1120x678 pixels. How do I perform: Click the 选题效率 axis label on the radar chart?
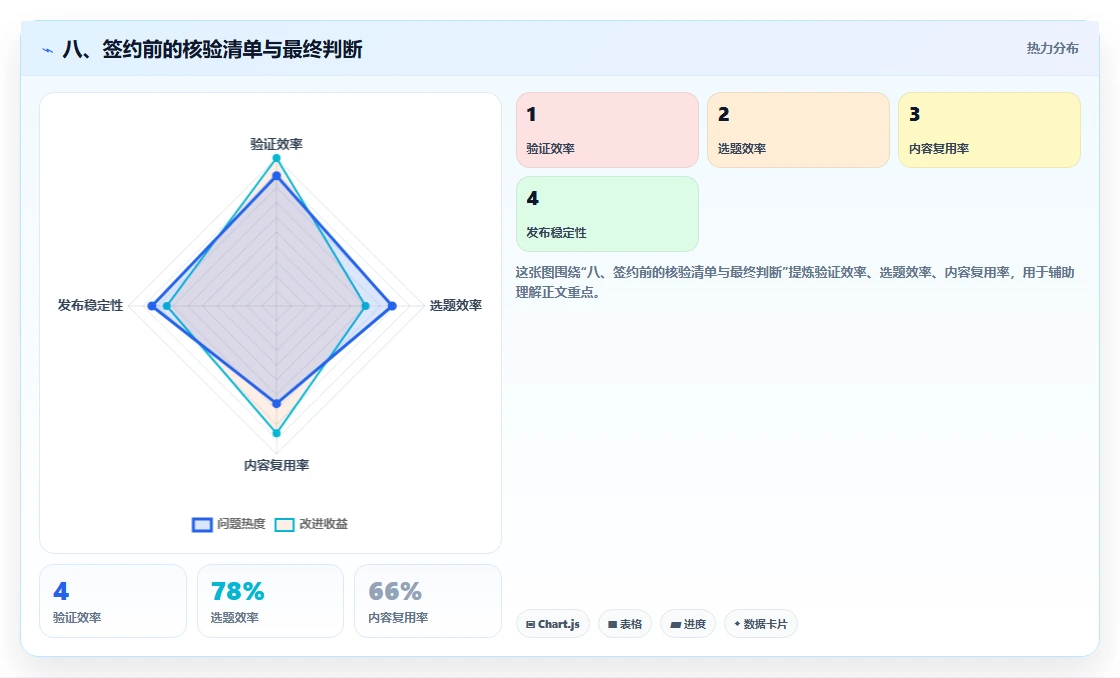point(456,306)
